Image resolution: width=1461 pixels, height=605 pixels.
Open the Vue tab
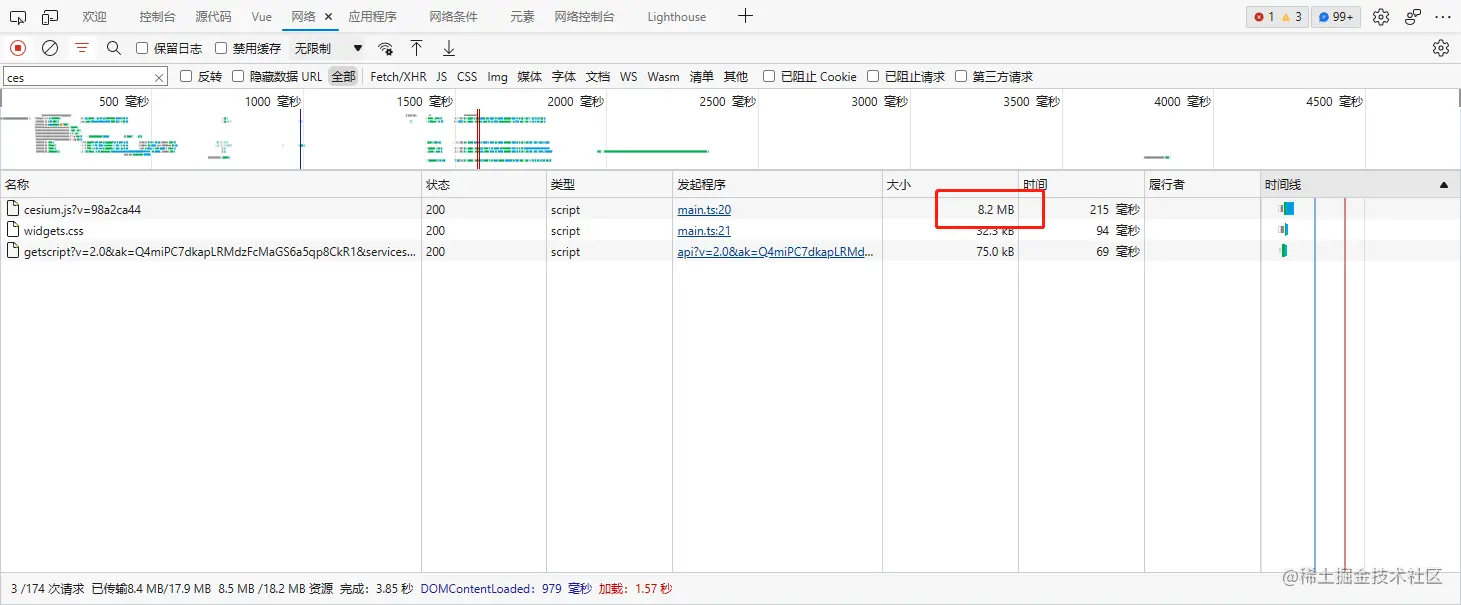(x=262, y=17)
